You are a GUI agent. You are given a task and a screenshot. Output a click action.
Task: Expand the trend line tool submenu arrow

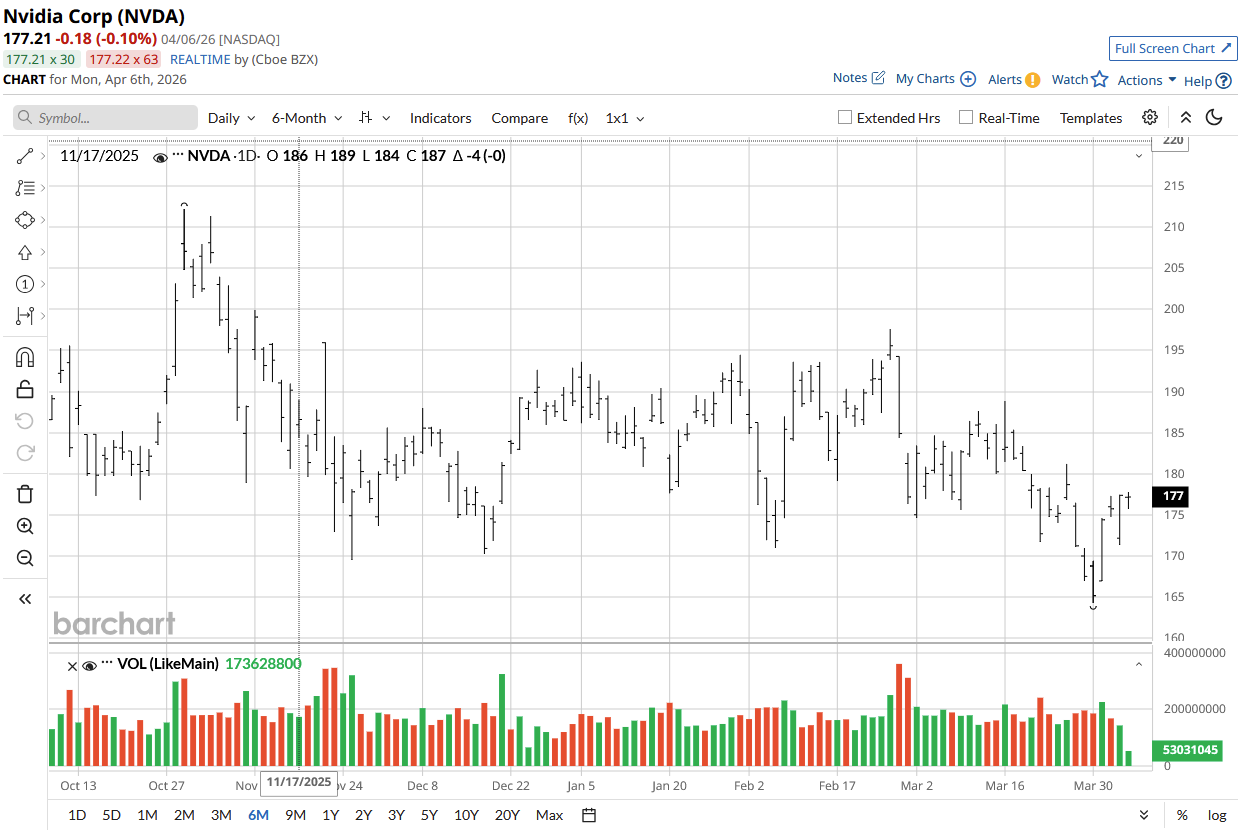pyautogui.click(x=43, y=156)
